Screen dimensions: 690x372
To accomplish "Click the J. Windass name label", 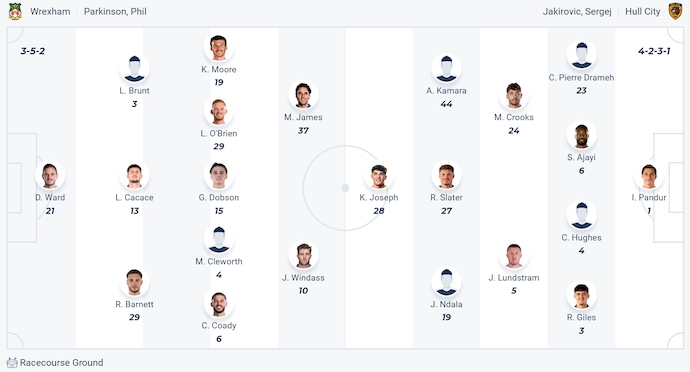I will [303, 278].
